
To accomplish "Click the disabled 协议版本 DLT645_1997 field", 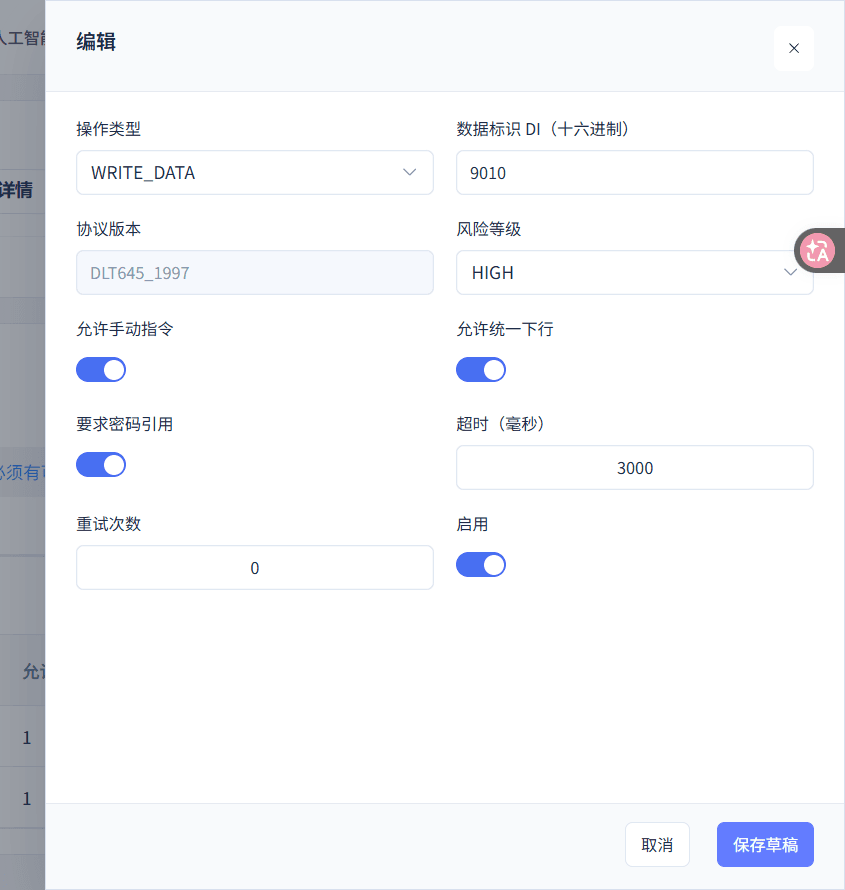I will coord(255,272).
